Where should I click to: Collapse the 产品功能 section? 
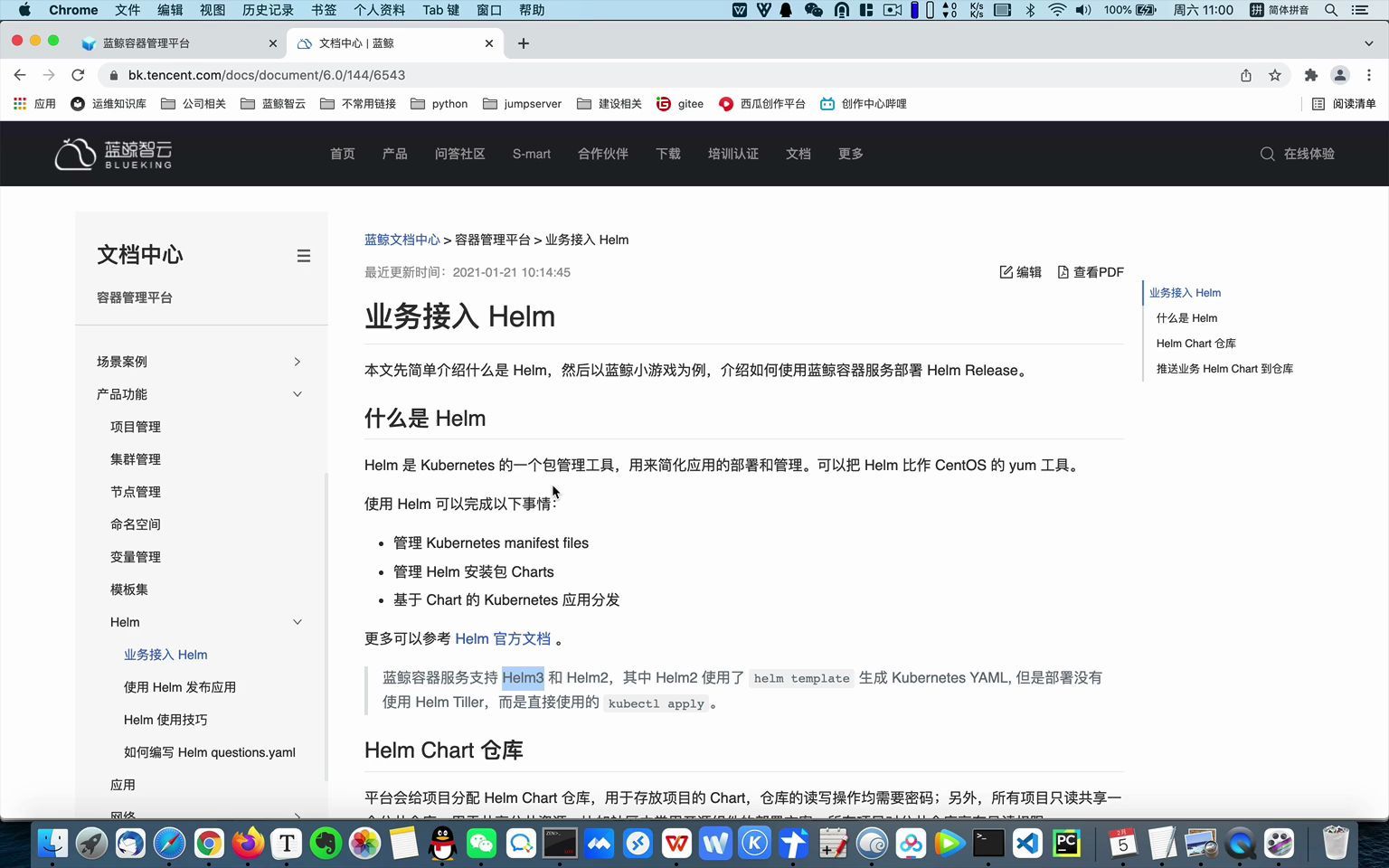pyautogui.click(x=200, y=394)
